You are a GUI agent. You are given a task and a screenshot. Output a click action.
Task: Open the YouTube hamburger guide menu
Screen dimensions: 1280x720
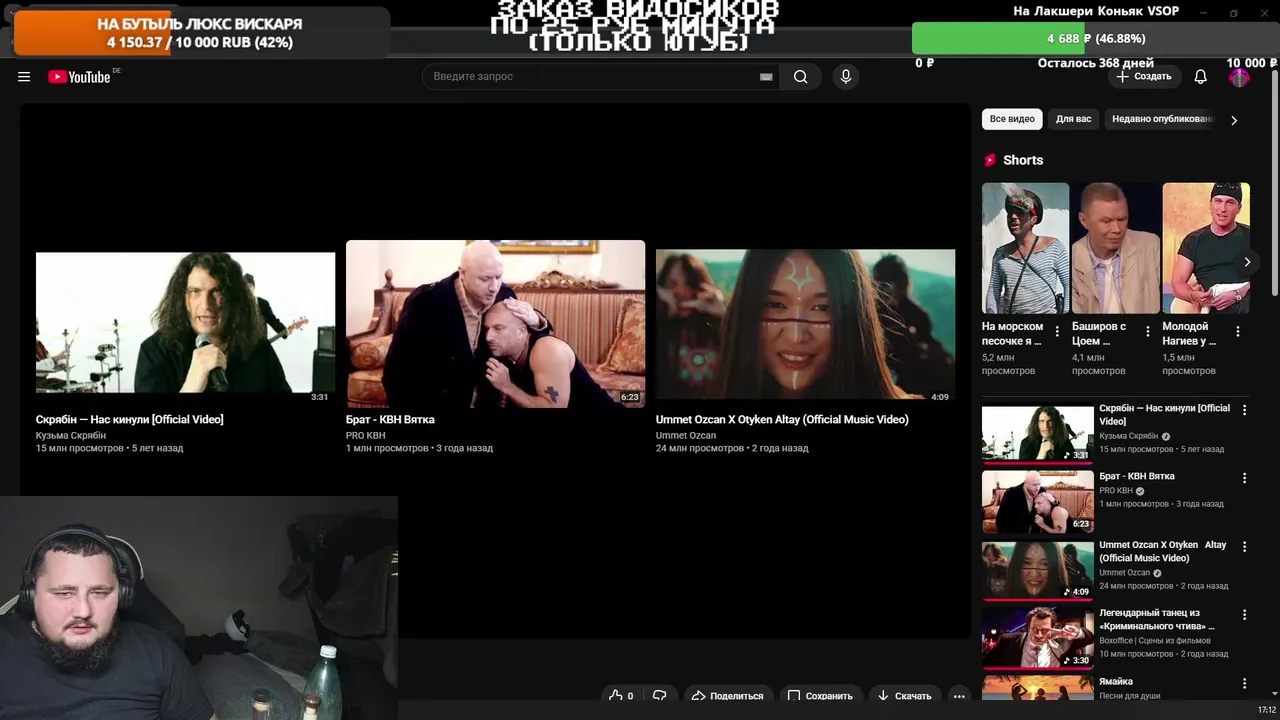24,77
